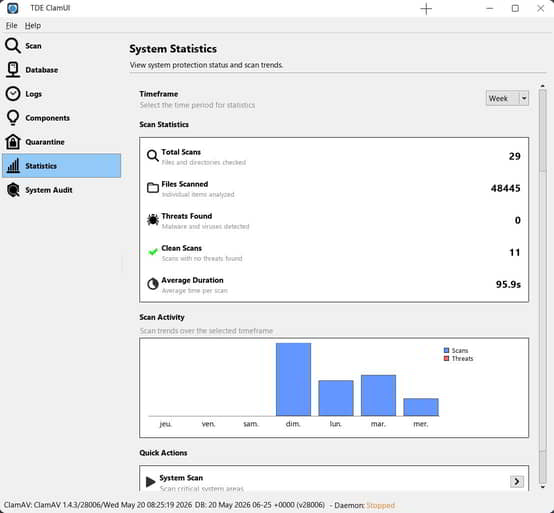The image size is (554, 513).
Task: Click the System Statistics heading
Action: tap(173, 49)
